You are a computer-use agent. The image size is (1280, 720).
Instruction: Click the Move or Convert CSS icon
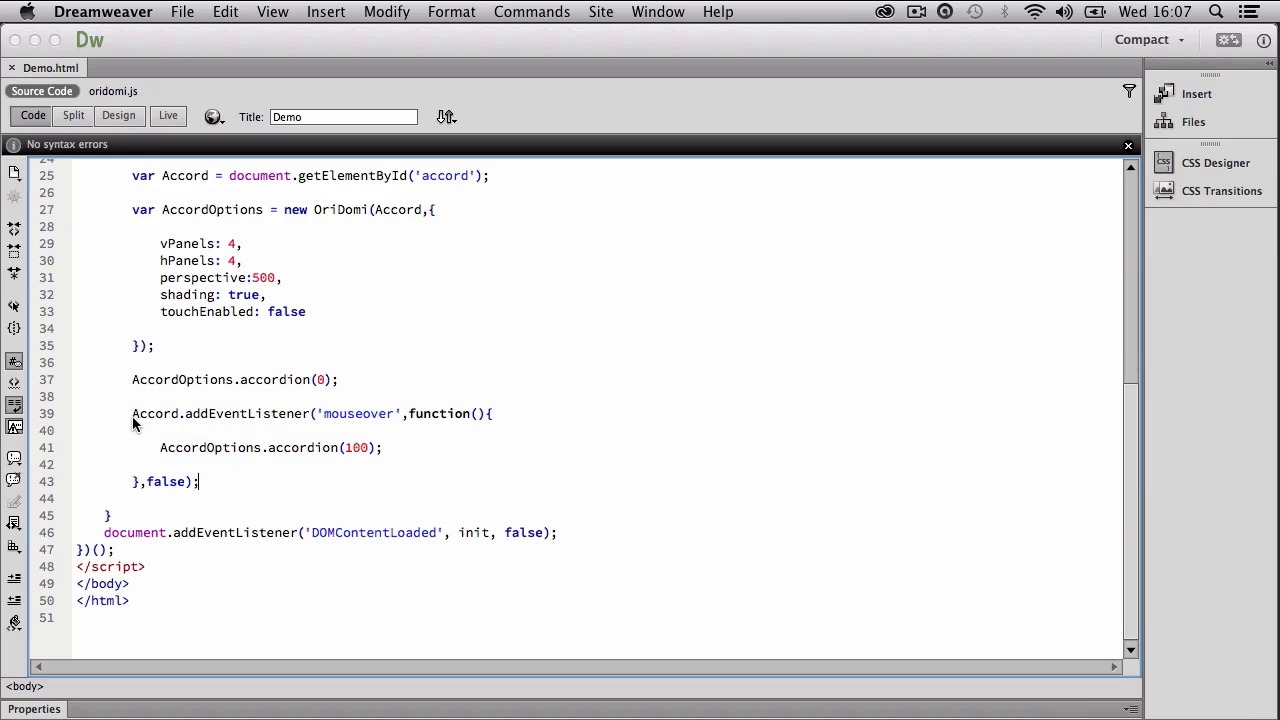pyautogui.click(x=14, y=547)
